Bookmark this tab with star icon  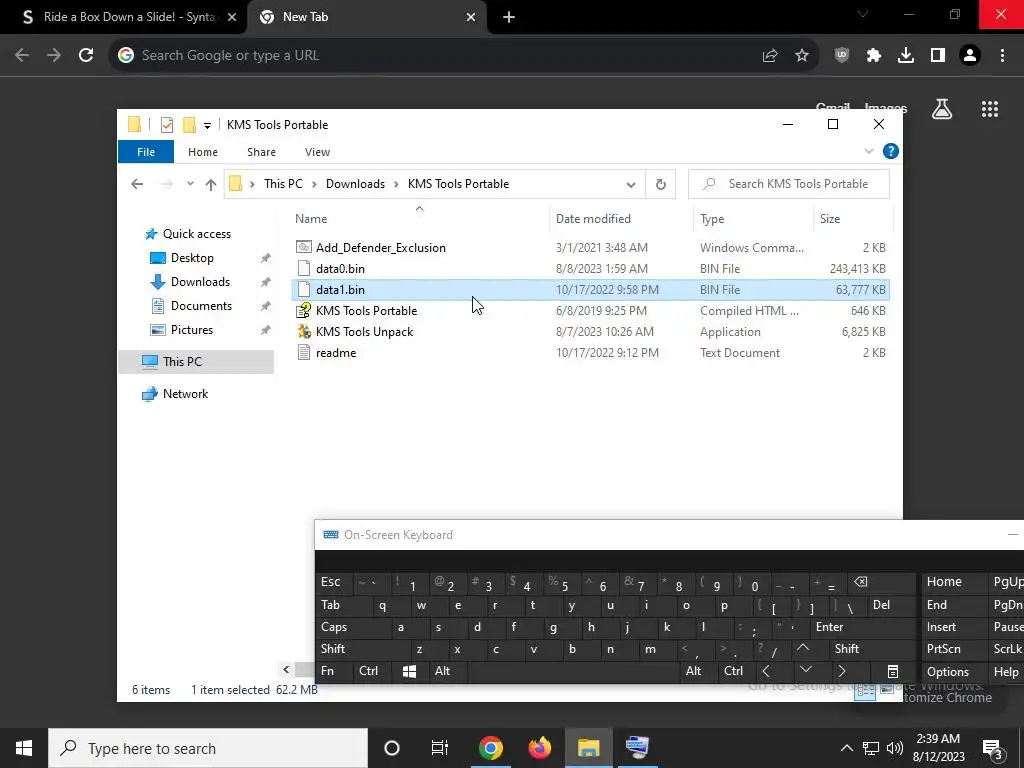click(802, 56)
